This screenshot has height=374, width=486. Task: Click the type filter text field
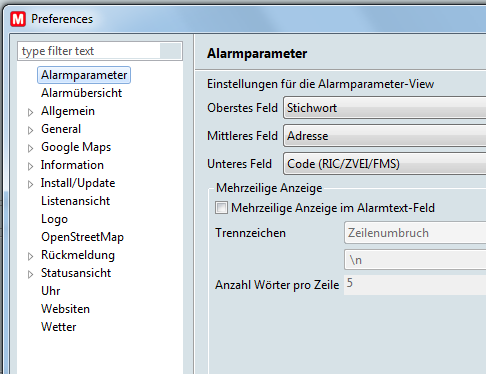[x=89, y=51]
